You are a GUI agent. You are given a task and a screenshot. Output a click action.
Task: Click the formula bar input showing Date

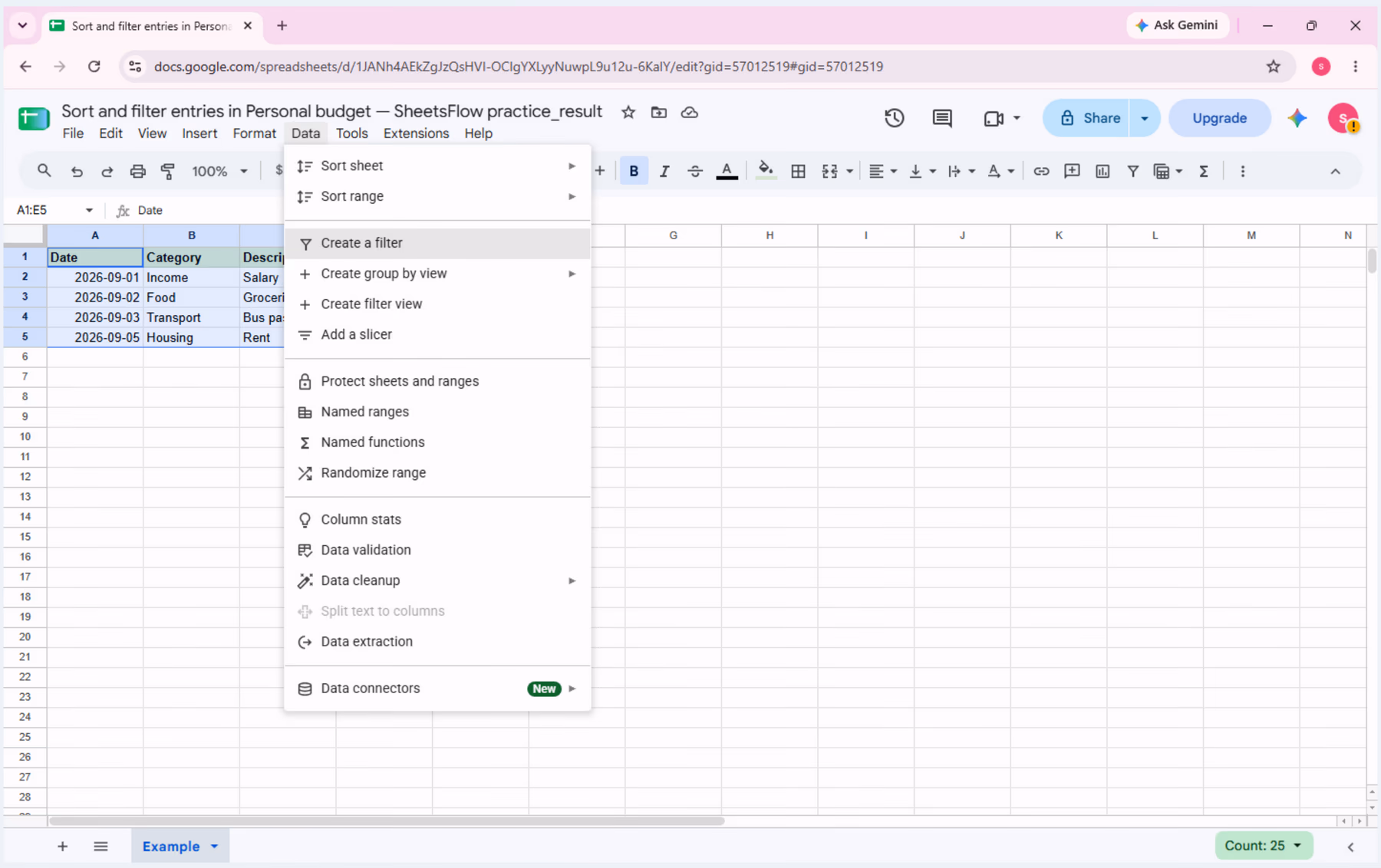click(x=752, y=210)
